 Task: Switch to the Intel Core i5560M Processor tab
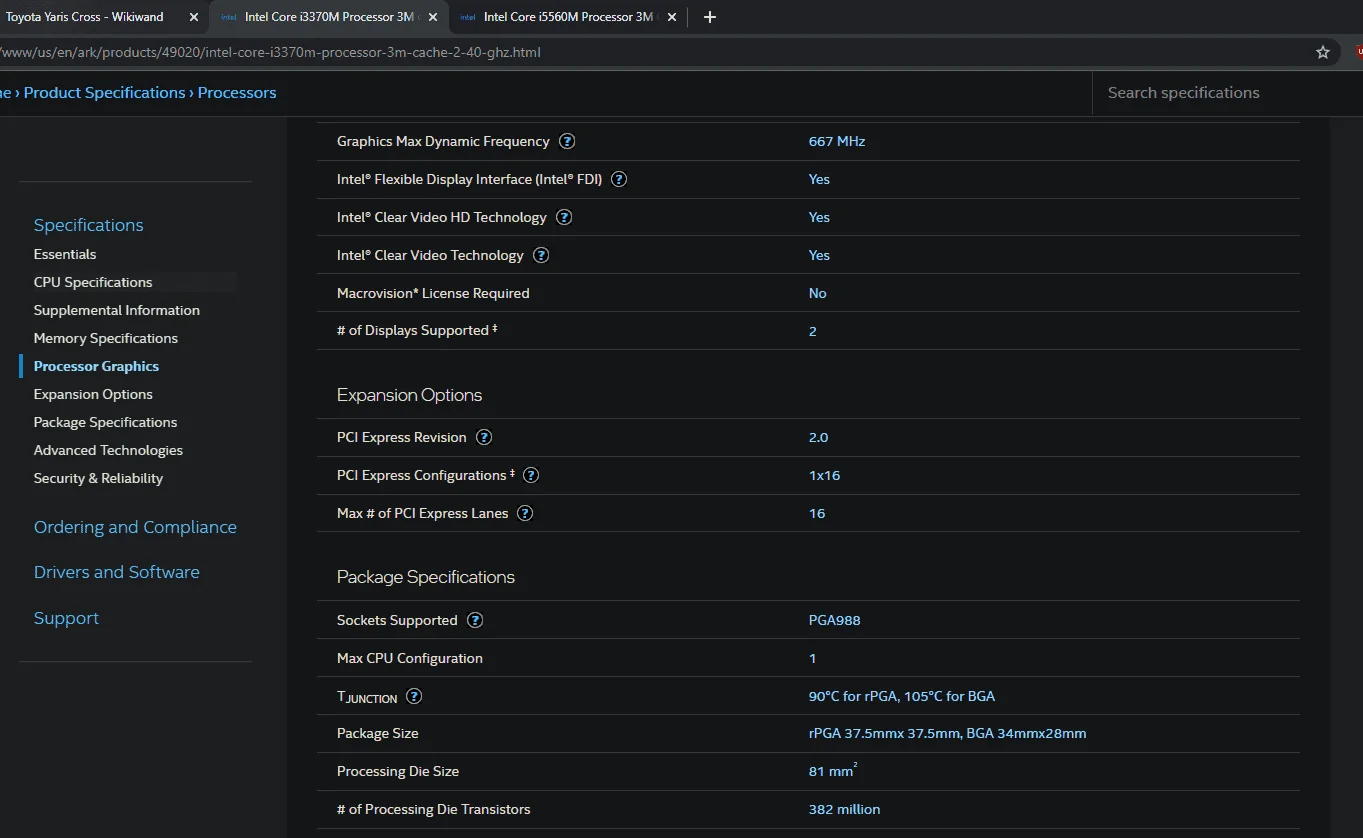(x=566, y=17)
